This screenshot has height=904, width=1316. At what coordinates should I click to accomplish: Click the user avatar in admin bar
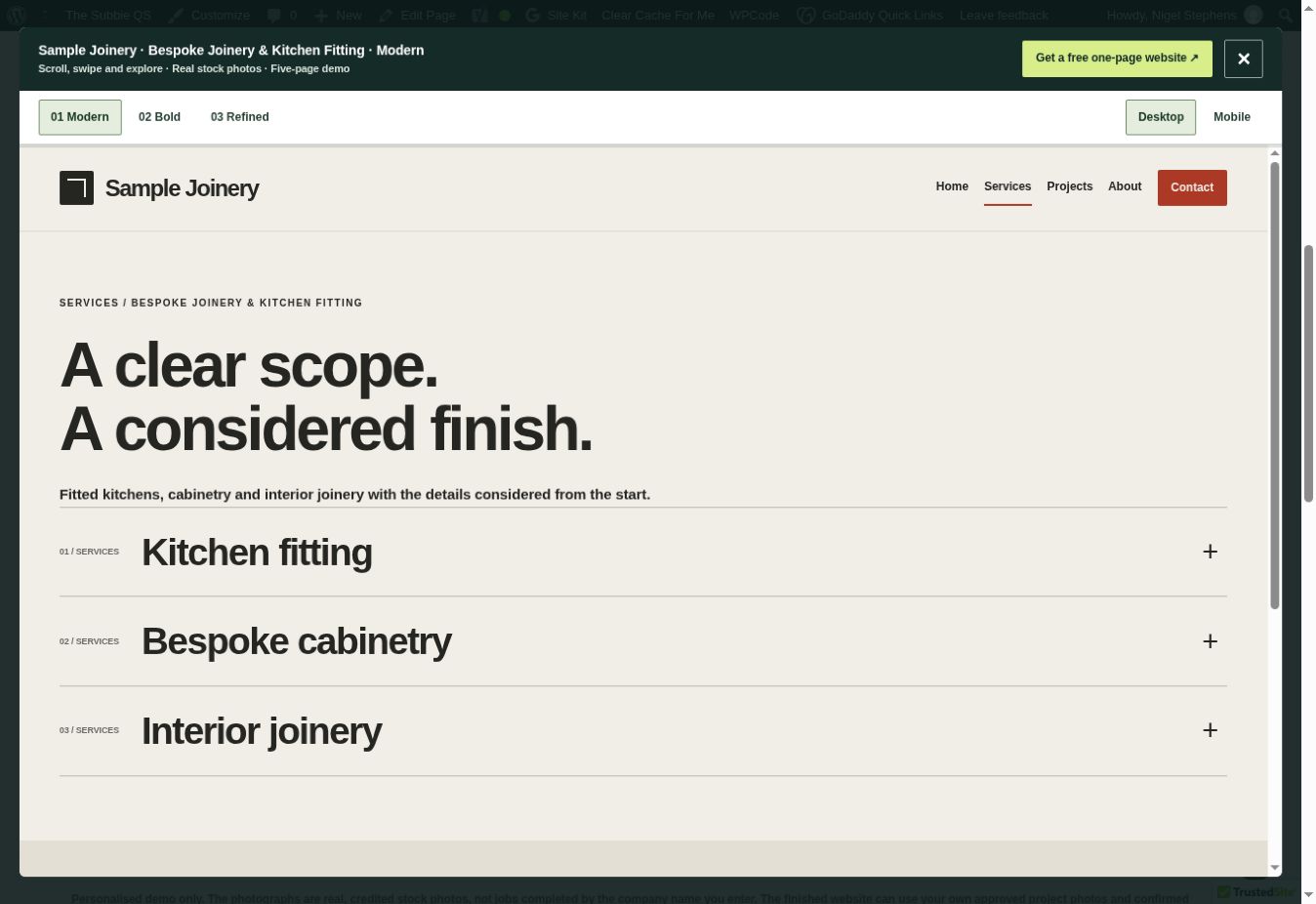pos(1254,15)
